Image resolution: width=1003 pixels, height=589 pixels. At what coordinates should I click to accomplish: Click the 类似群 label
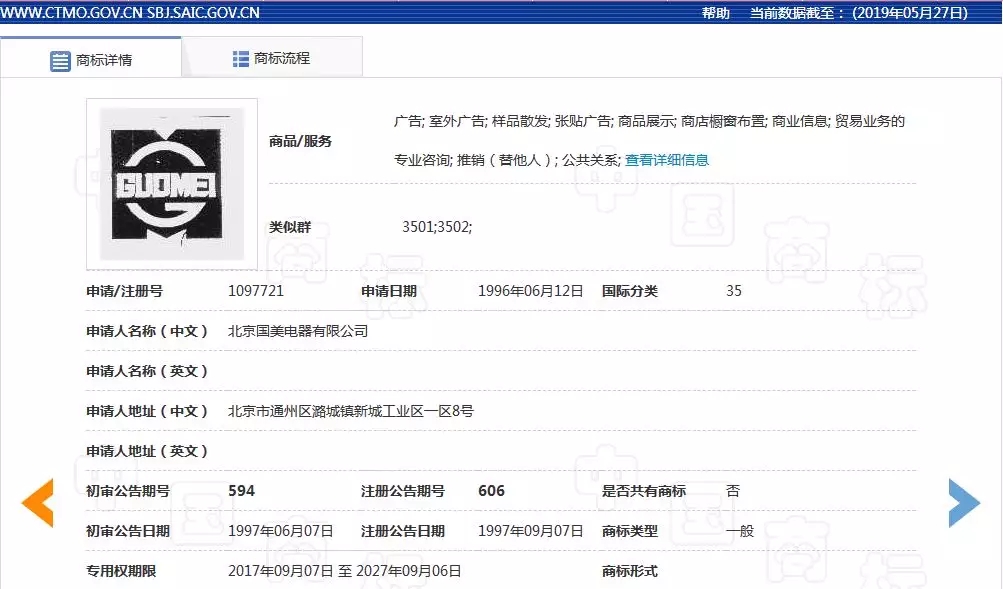pyautogui.click(x=290, y=227)
